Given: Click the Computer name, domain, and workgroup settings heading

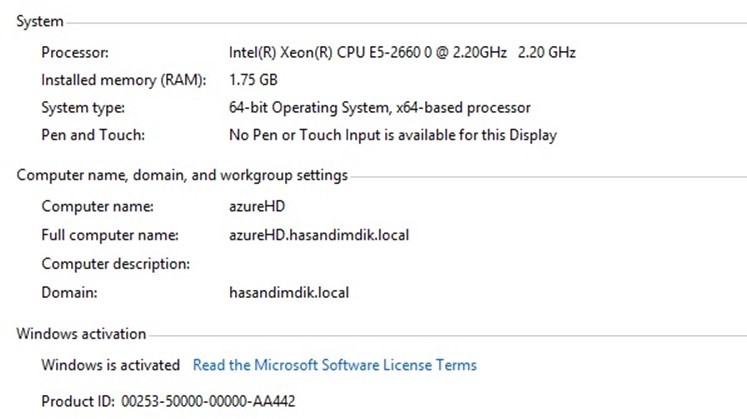Looking at the screenshot, I should (x=182, y=175).
